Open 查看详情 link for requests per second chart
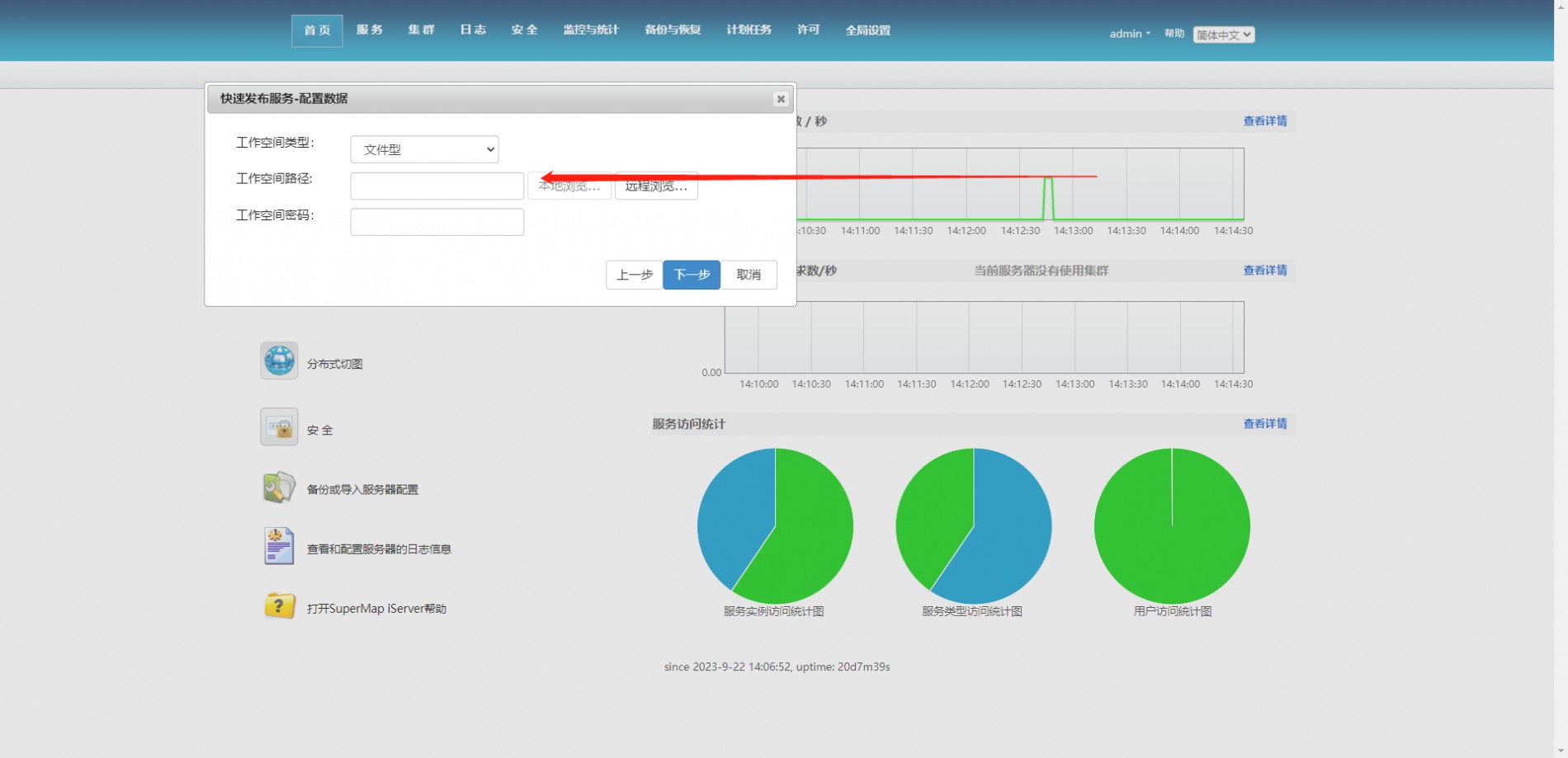 (1265, 121)
